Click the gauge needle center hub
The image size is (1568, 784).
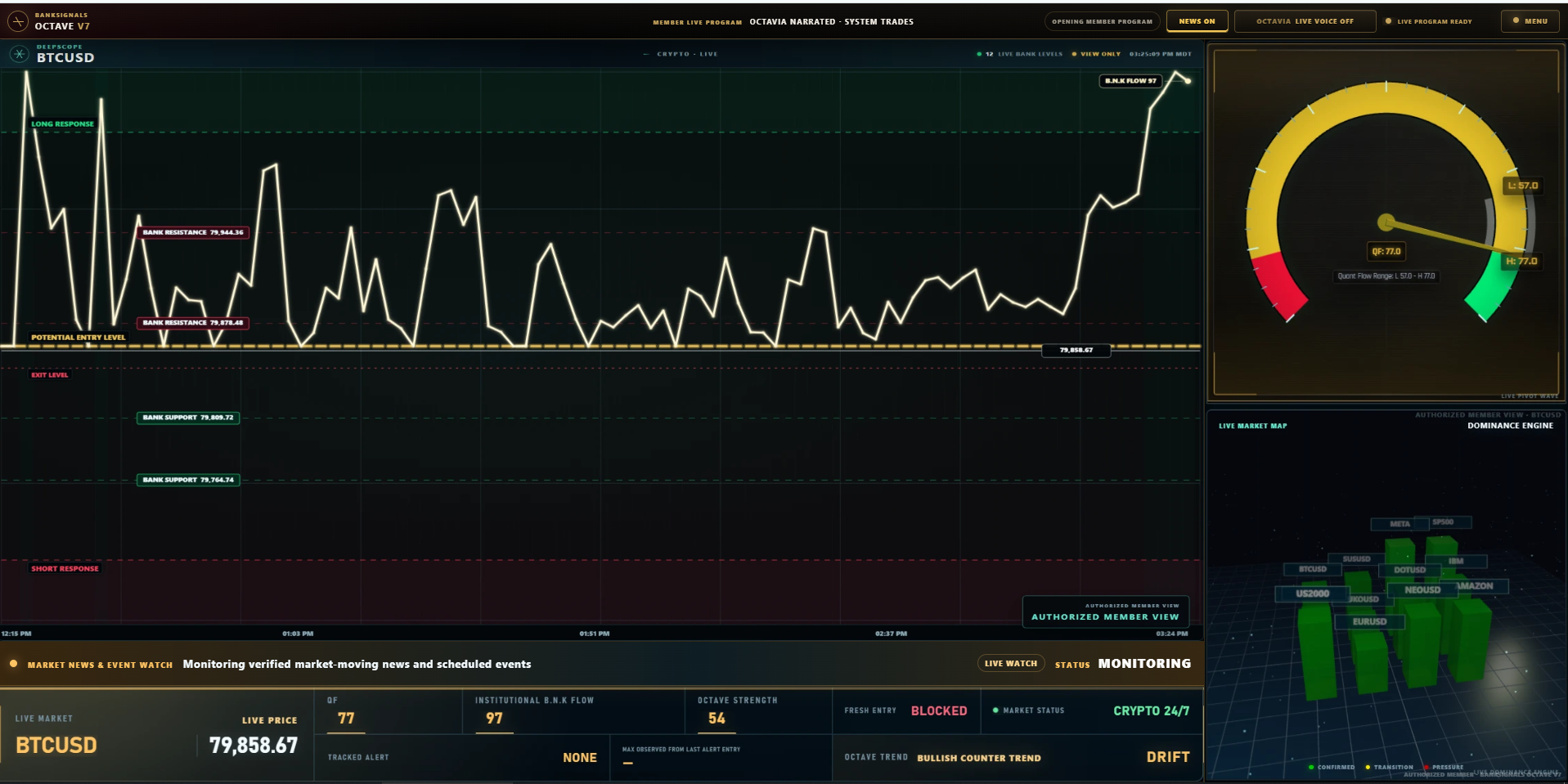click(1386, 222)
